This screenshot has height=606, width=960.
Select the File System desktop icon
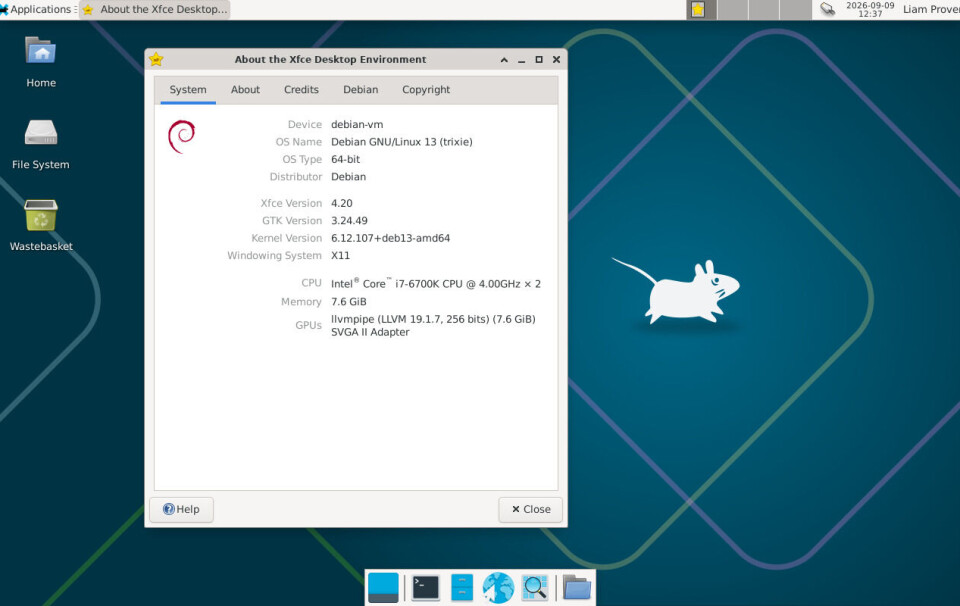pyautogui.click(x=41, y=144)
